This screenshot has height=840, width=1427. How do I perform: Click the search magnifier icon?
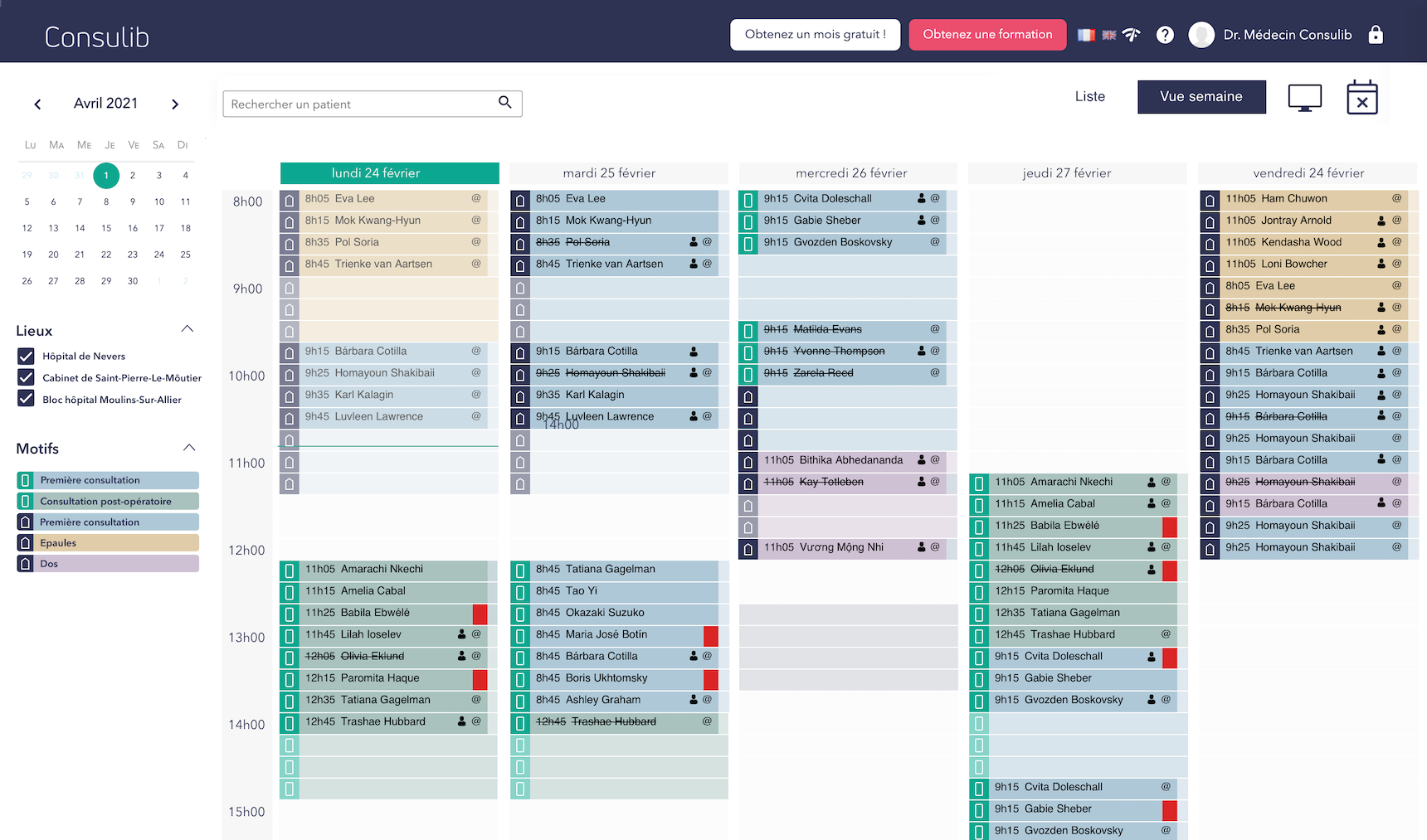click(504, 102)
